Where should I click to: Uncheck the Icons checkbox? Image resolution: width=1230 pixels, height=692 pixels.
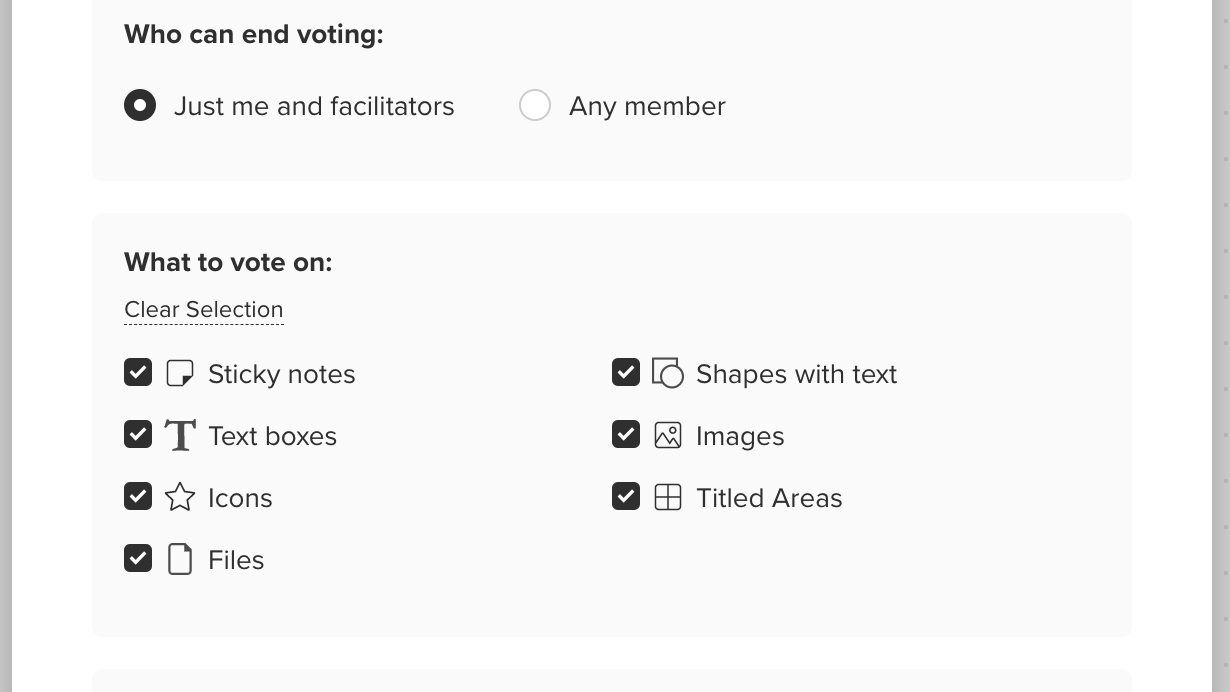138,496
